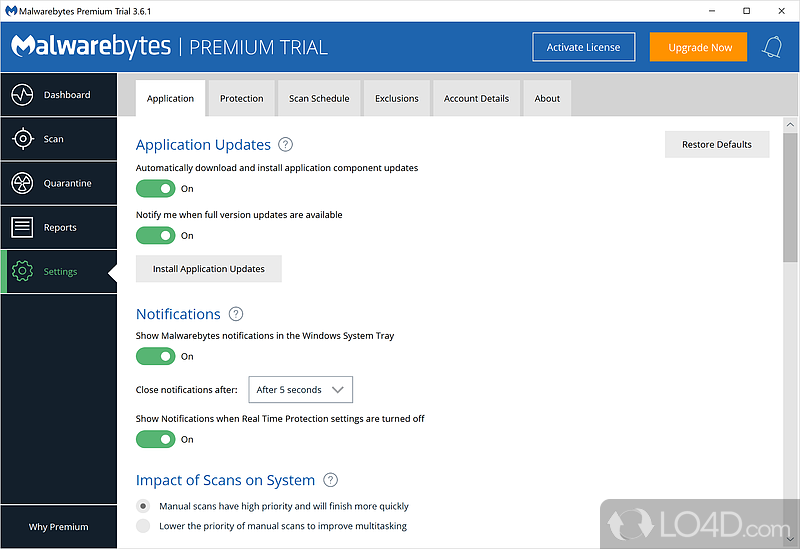Switch to the Protection tab
This screenshot has width=800, height=549.
tap(242, 98)
